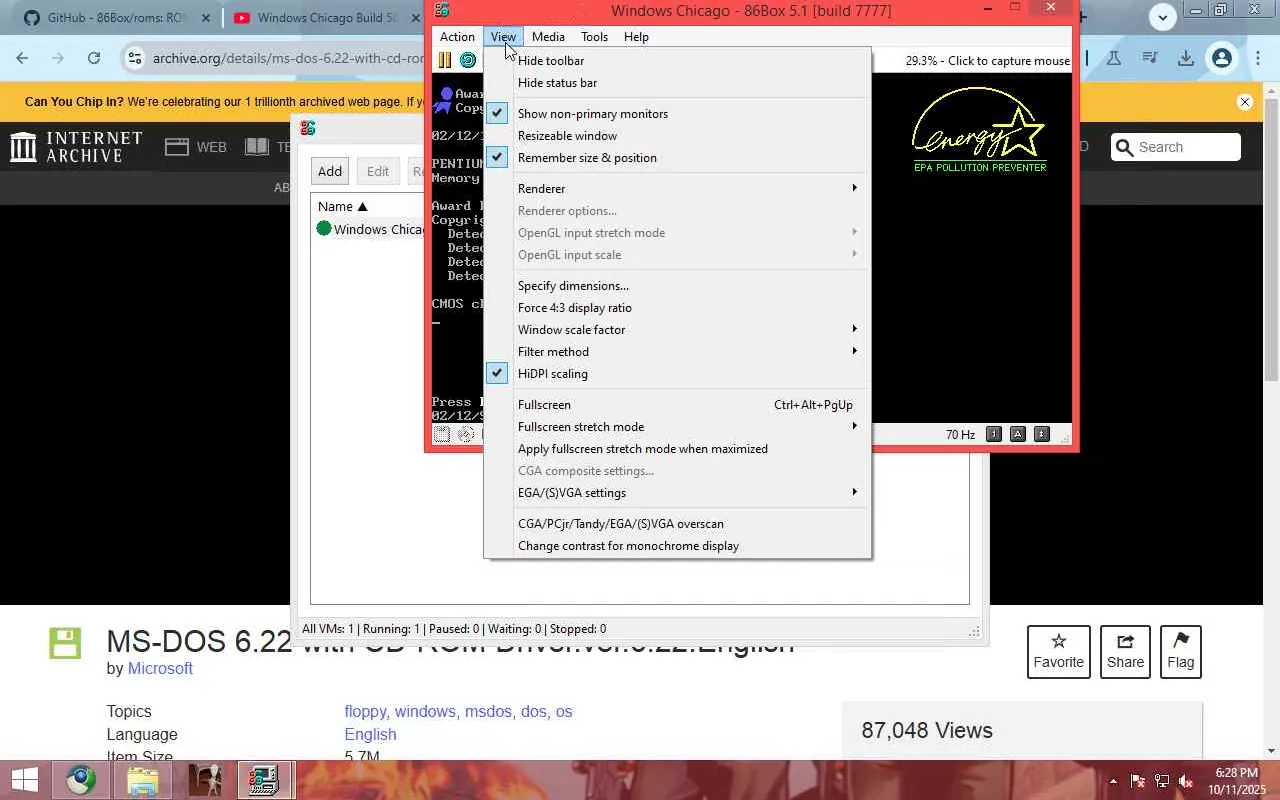
Task: Launch Chrome from the taskbar
Action: 81,780
